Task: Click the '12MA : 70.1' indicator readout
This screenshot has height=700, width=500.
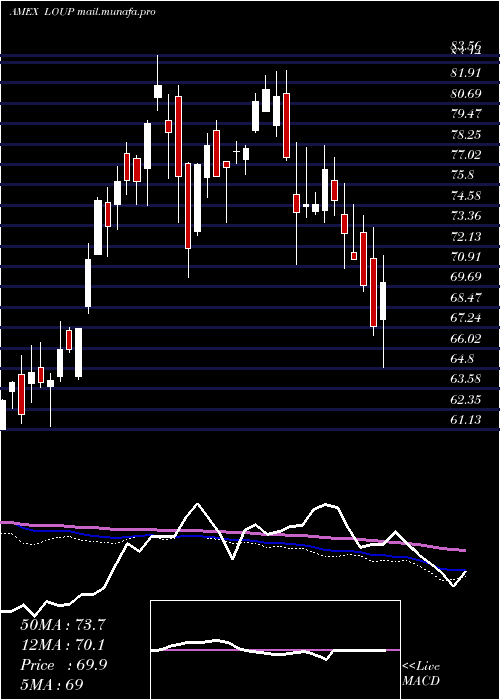Action: [x=63, y=645]
